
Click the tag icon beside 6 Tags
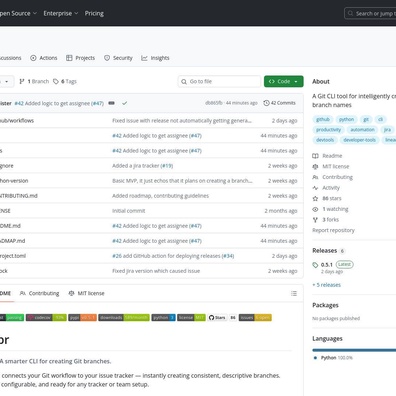tap(56, 81)
